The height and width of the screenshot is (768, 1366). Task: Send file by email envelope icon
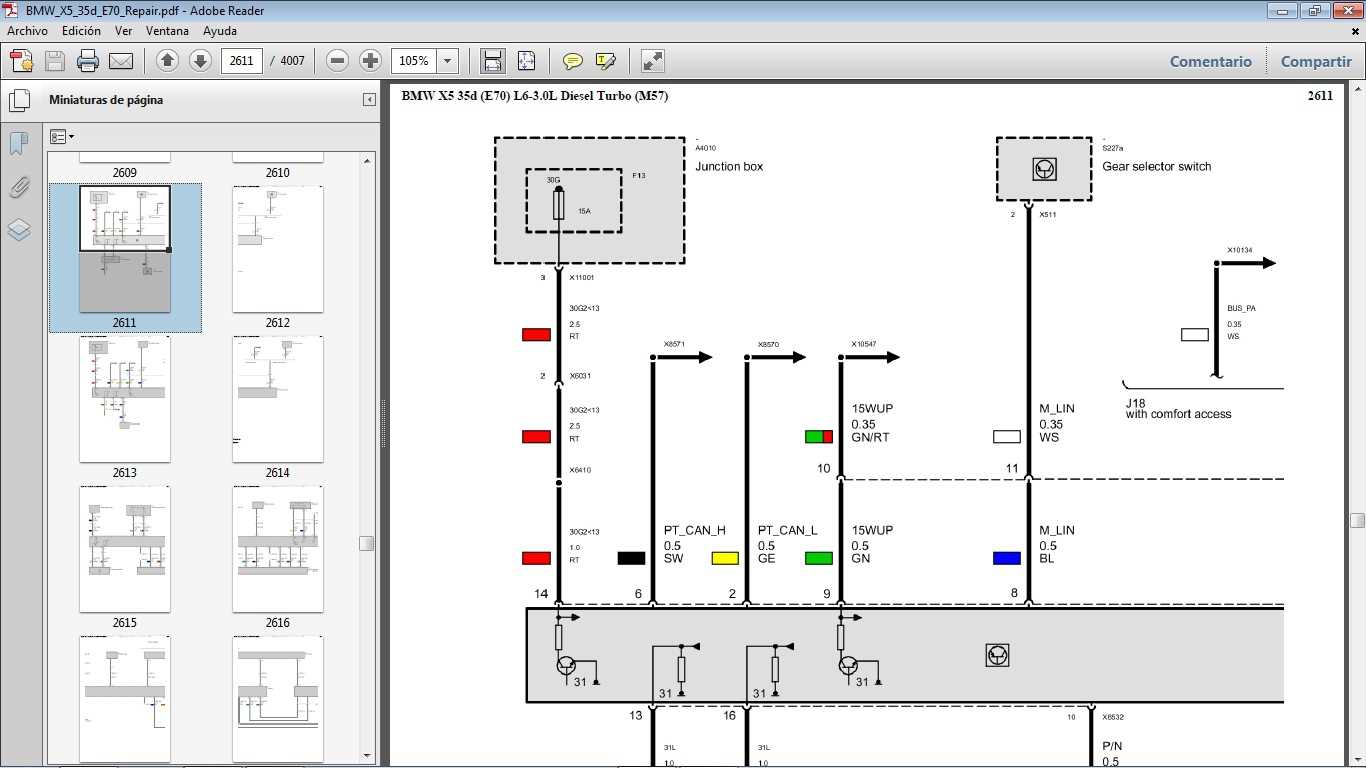pyautogui.click(x=121, y=61)
